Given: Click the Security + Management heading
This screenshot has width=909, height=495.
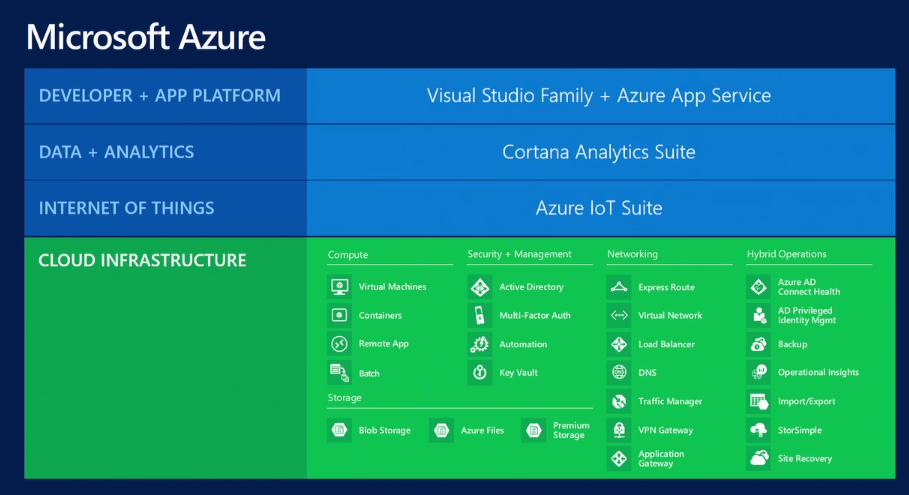Looking at the screenshot, I should 519,254.
